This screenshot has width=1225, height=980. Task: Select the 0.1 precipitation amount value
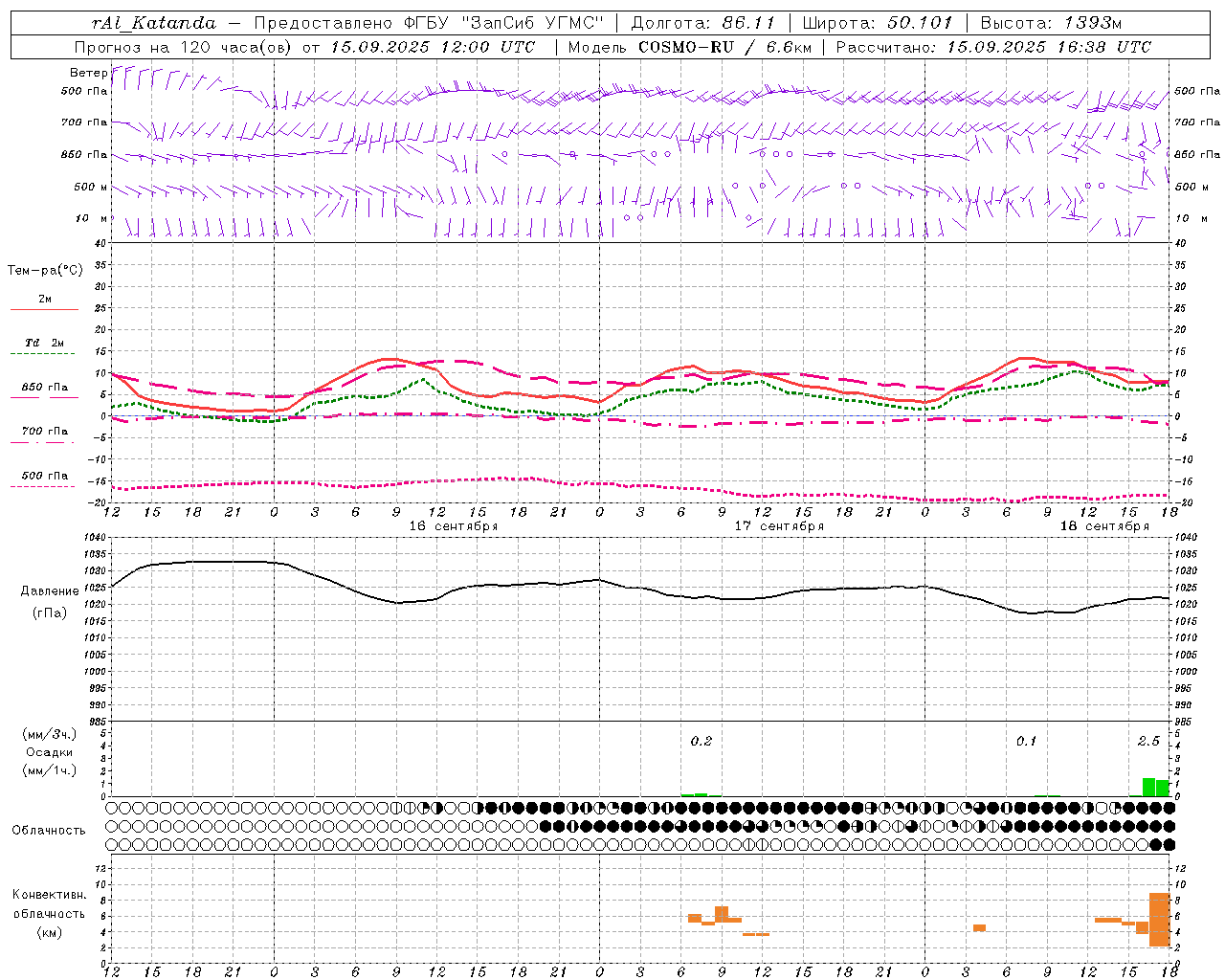[1026, 742]
